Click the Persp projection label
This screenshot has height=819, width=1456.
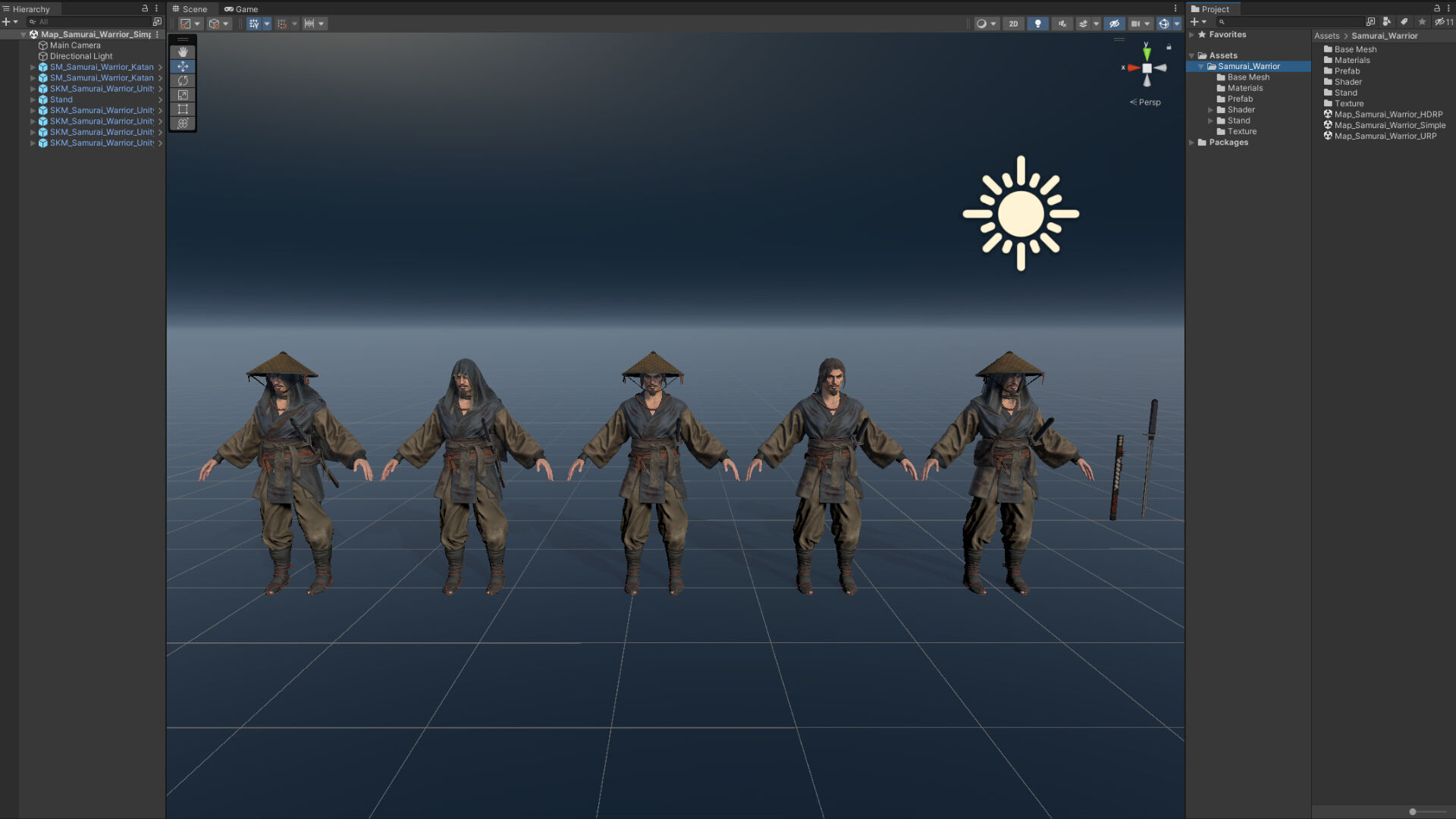point(1149,102)
